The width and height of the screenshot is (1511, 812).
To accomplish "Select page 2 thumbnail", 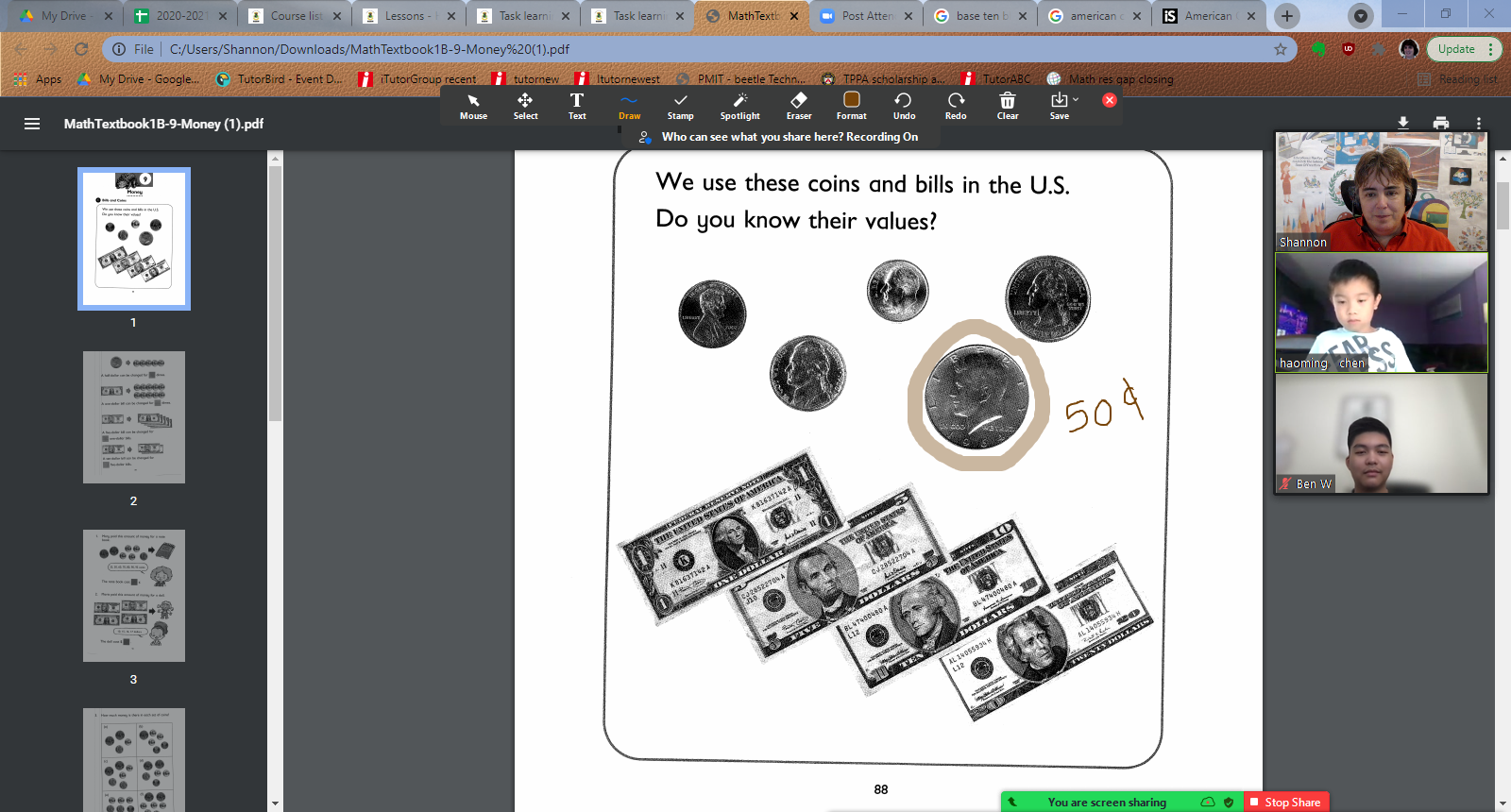I will (x=134, y=417).
